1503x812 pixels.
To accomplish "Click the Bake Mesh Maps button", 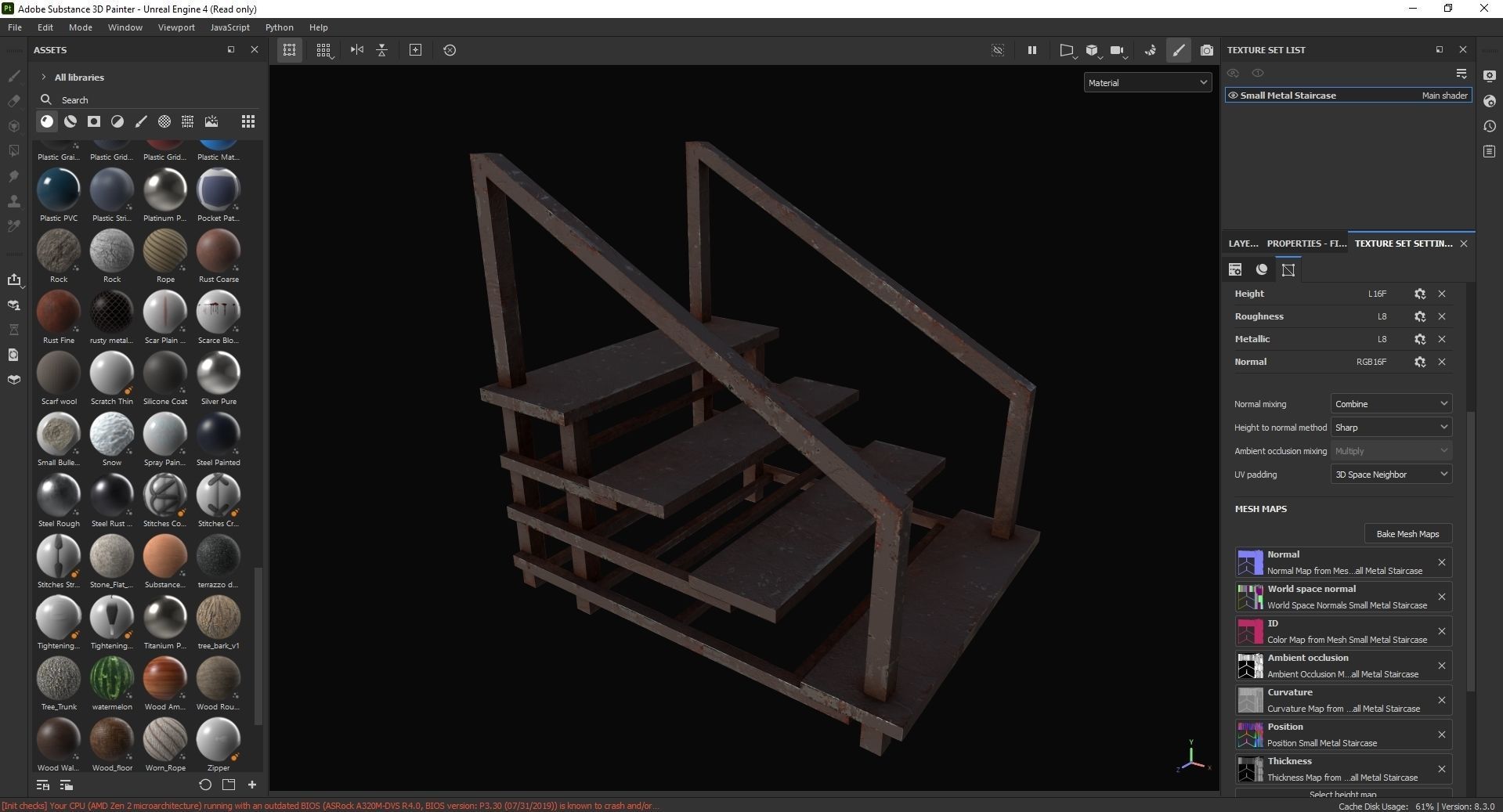I will coord(1407,534).
